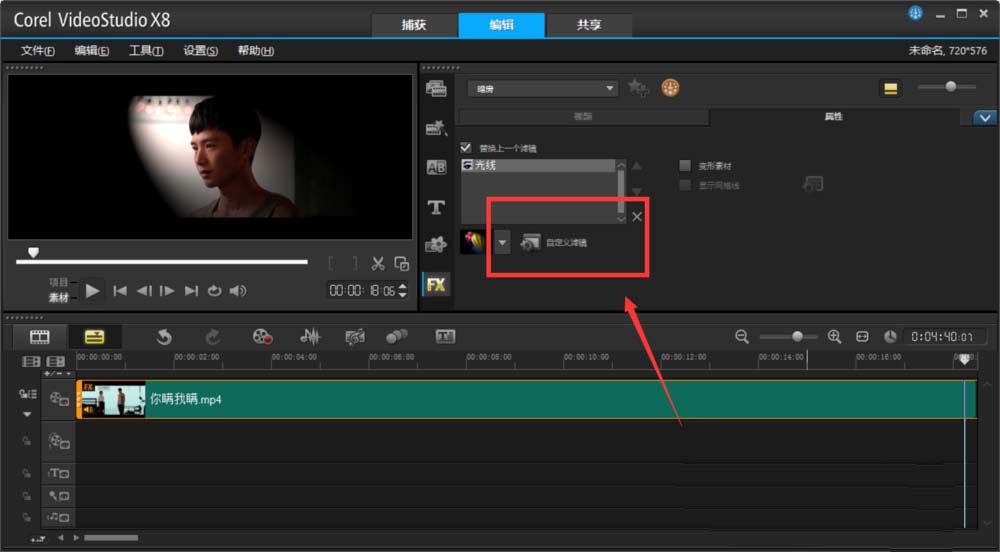Image resolution: width=1000 pixels, height=552 pixels.
Task: Enlarge the preview window icon
Action: pos(402,263)
